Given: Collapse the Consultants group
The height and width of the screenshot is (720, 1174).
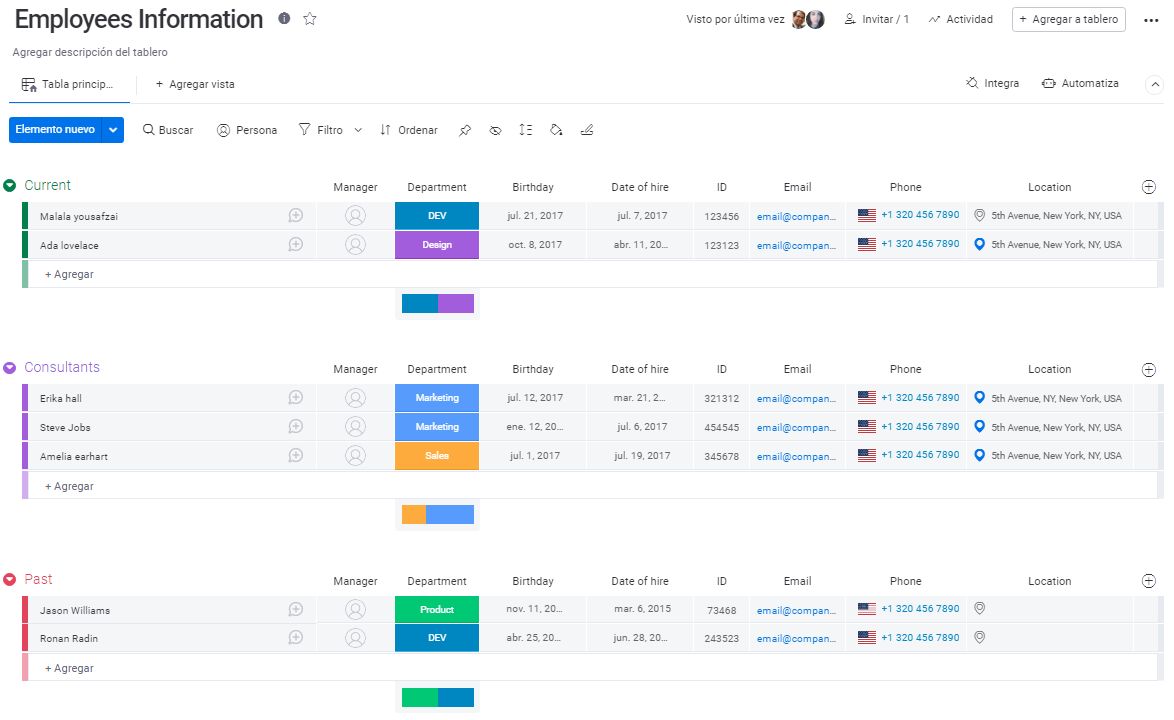Looking at the screenshot, I should tap(10, 368).
